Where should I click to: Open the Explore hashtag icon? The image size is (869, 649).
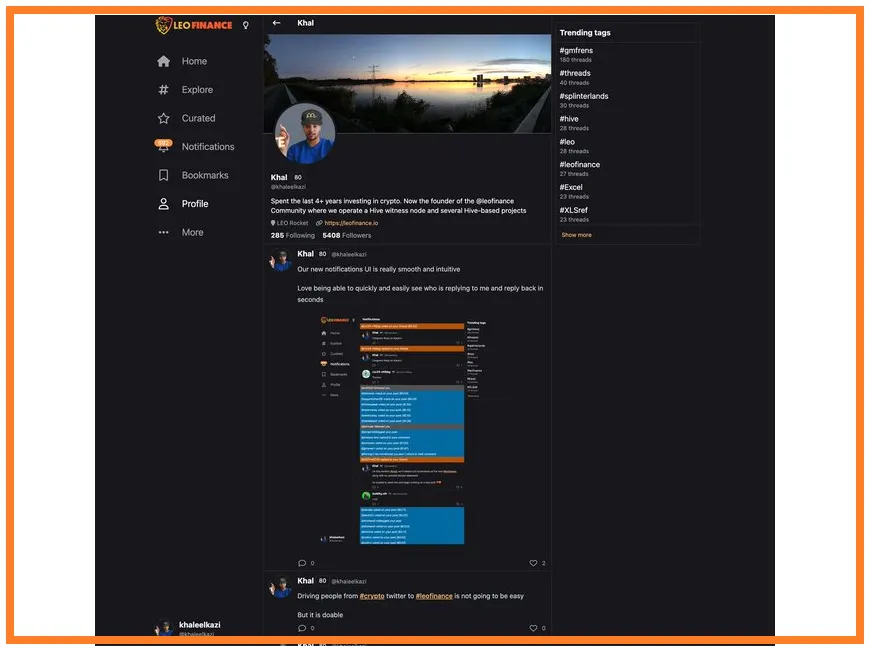click(163, 89)
